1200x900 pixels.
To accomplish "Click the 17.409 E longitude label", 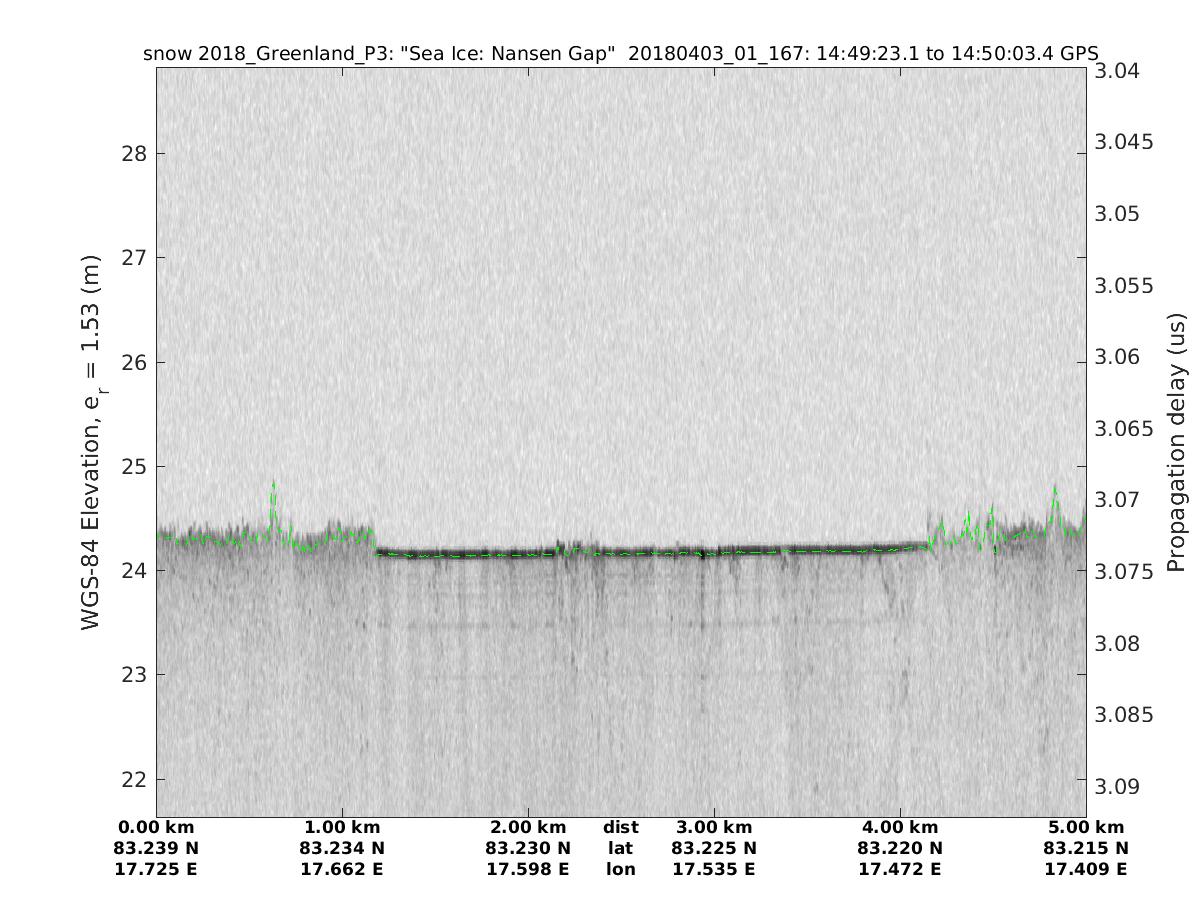I will point(1085,869).
